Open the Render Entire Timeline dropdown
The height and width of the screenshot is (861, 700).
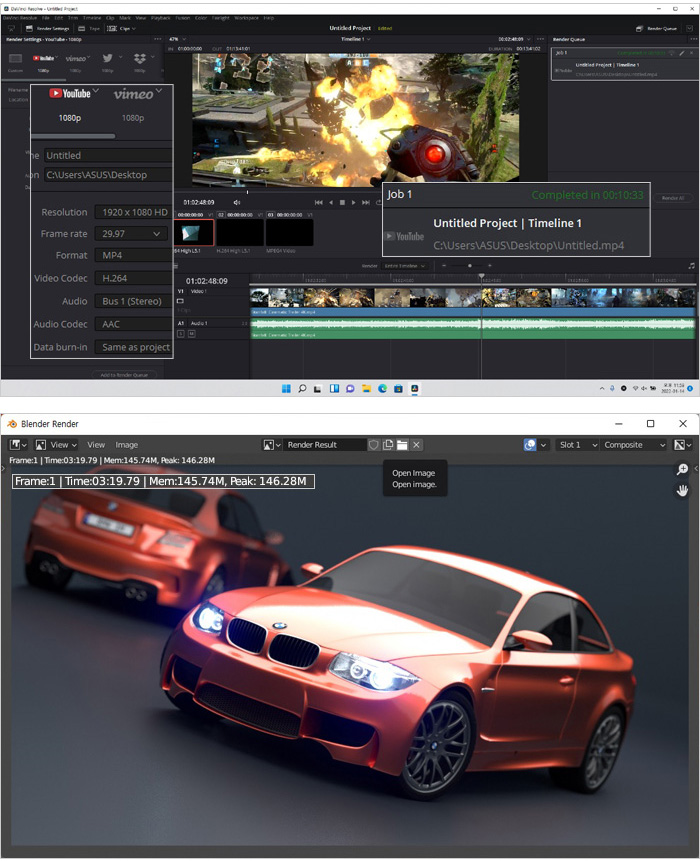(x=405, y=266)
